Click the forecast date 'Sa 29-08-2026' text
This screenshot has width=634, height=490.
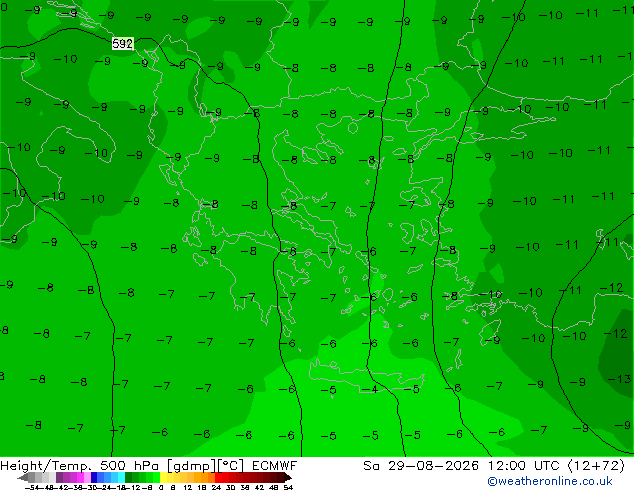click(x=421, y=465)
